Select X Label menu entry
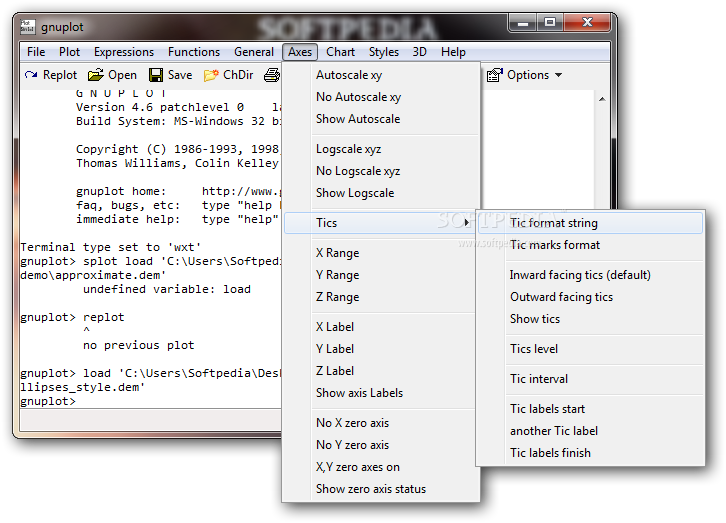 pos(381,327)
